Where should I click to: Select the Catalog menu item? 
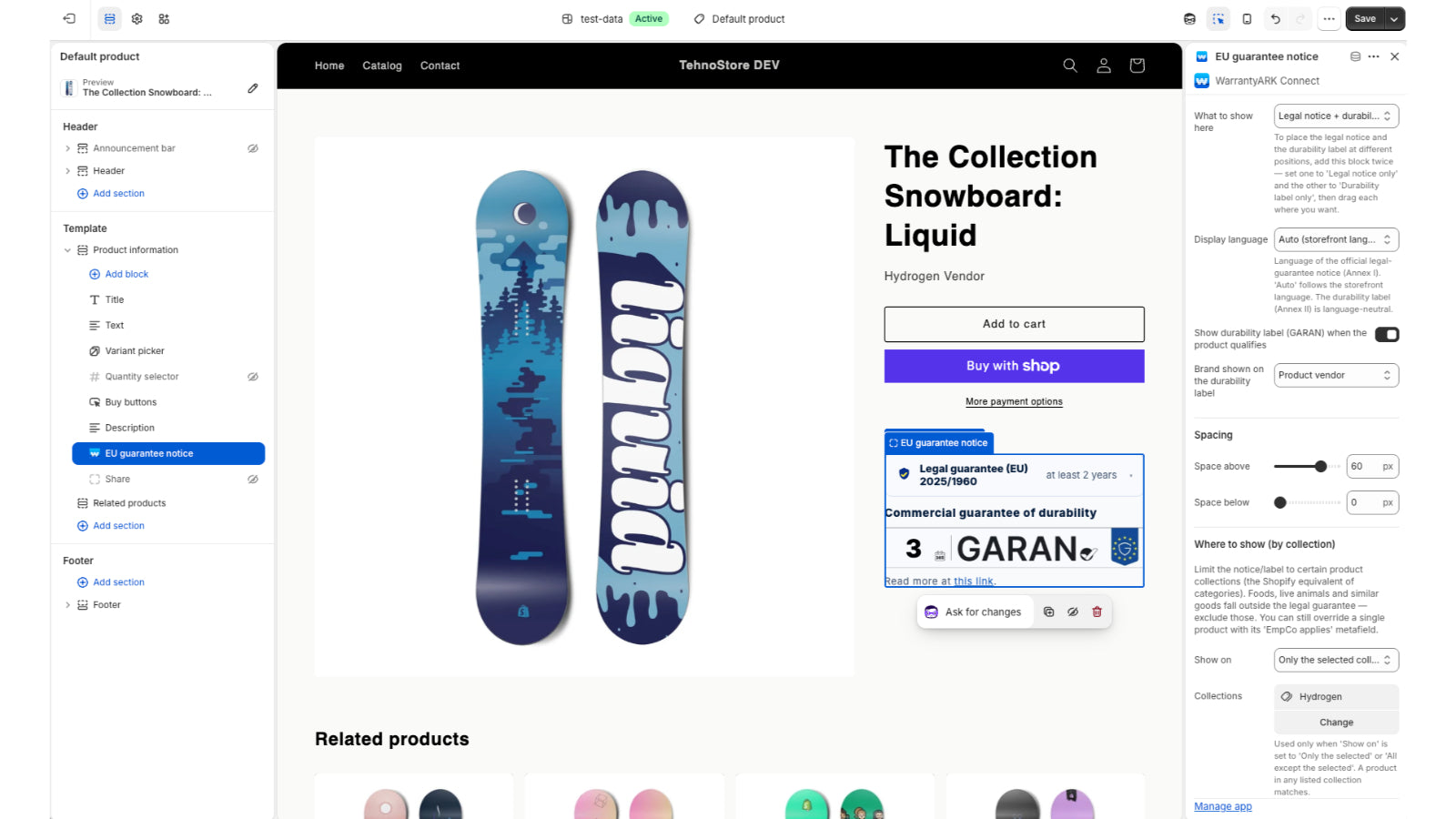click(382, 66)
